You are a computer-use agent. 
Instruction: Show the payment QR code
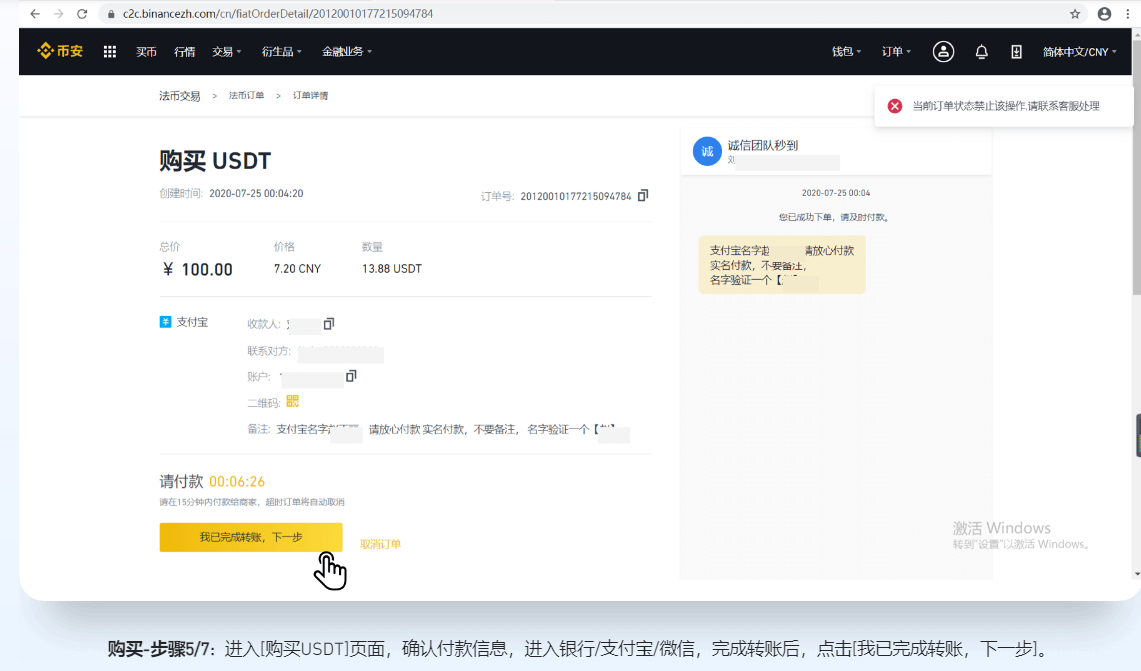click(x=293, y=401)
